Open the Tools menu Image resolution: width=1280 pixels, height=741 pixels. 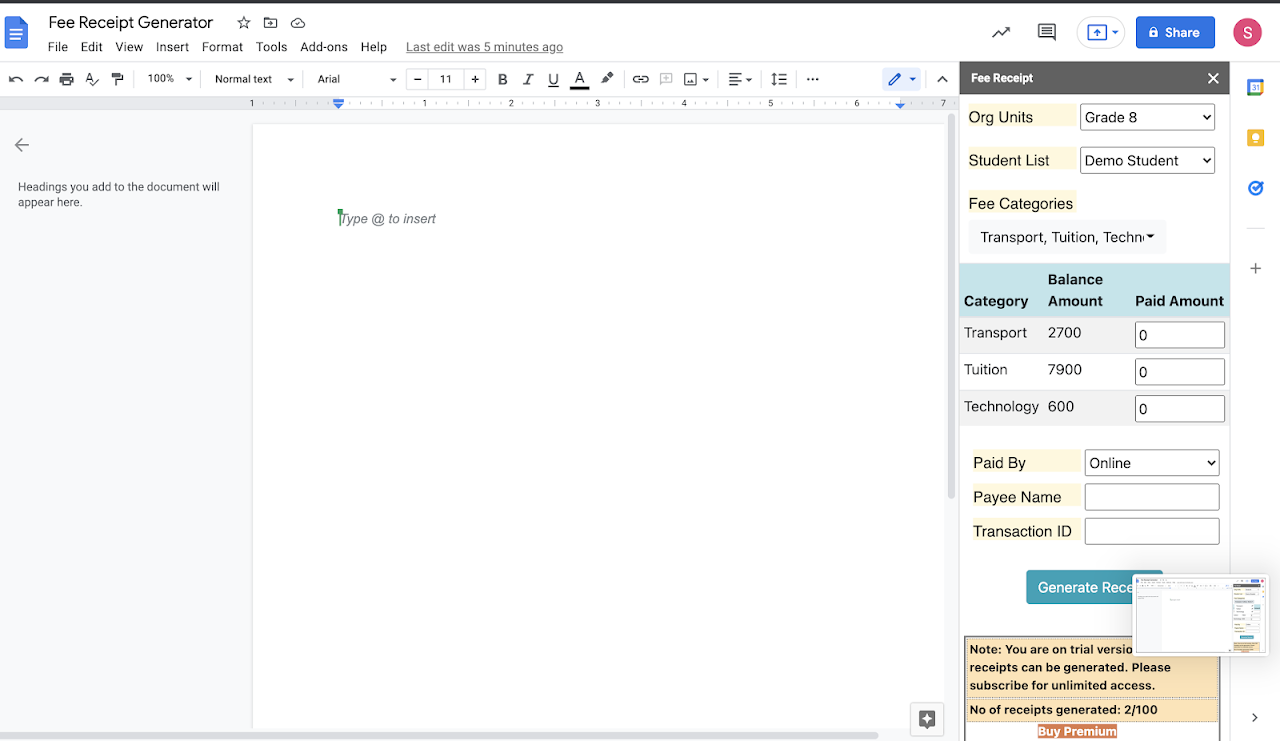[x=271, y=47]
